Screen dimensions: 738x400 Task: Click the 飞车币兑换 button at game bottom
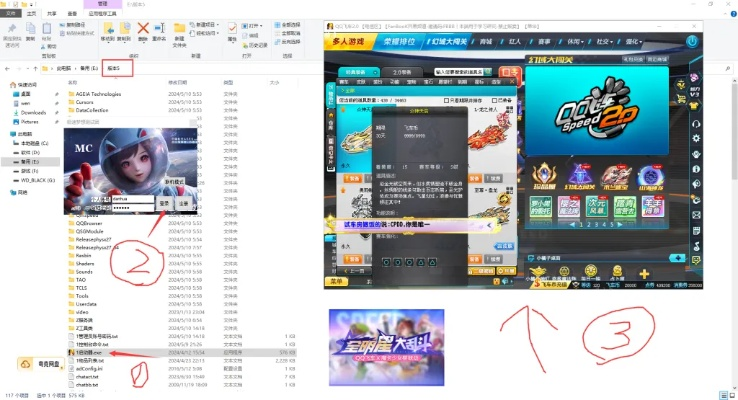[551, 285]
